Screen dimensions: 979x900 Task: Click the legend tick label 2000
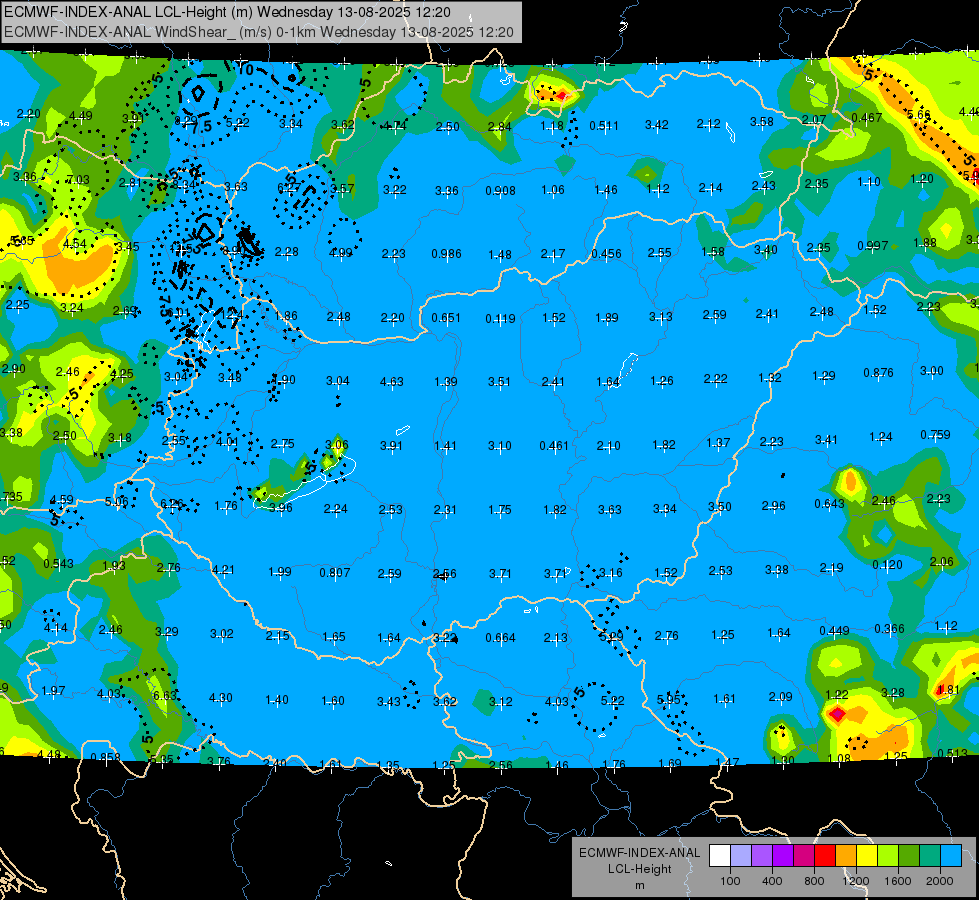pos(940,881)
